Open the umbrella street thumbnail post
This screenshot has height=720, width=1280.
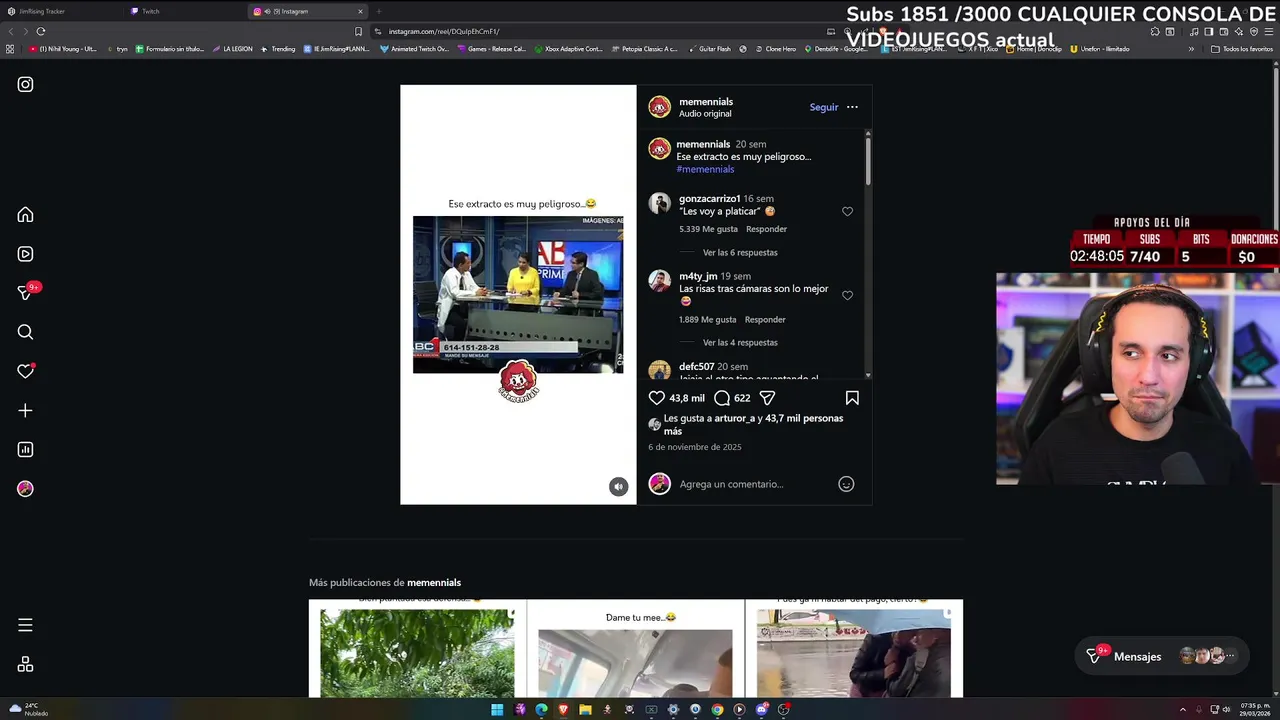click(854, 649)
